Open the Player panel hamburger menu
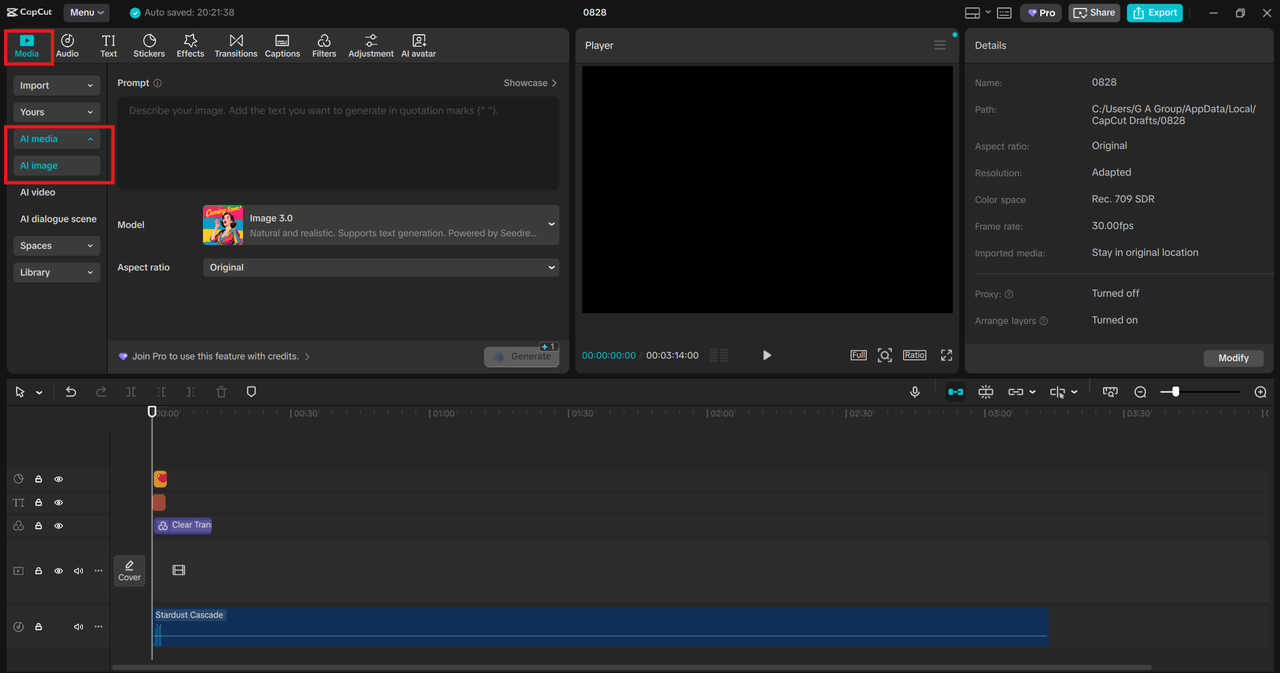Viewport: 1280px width, 673px height. pos(939,45)
